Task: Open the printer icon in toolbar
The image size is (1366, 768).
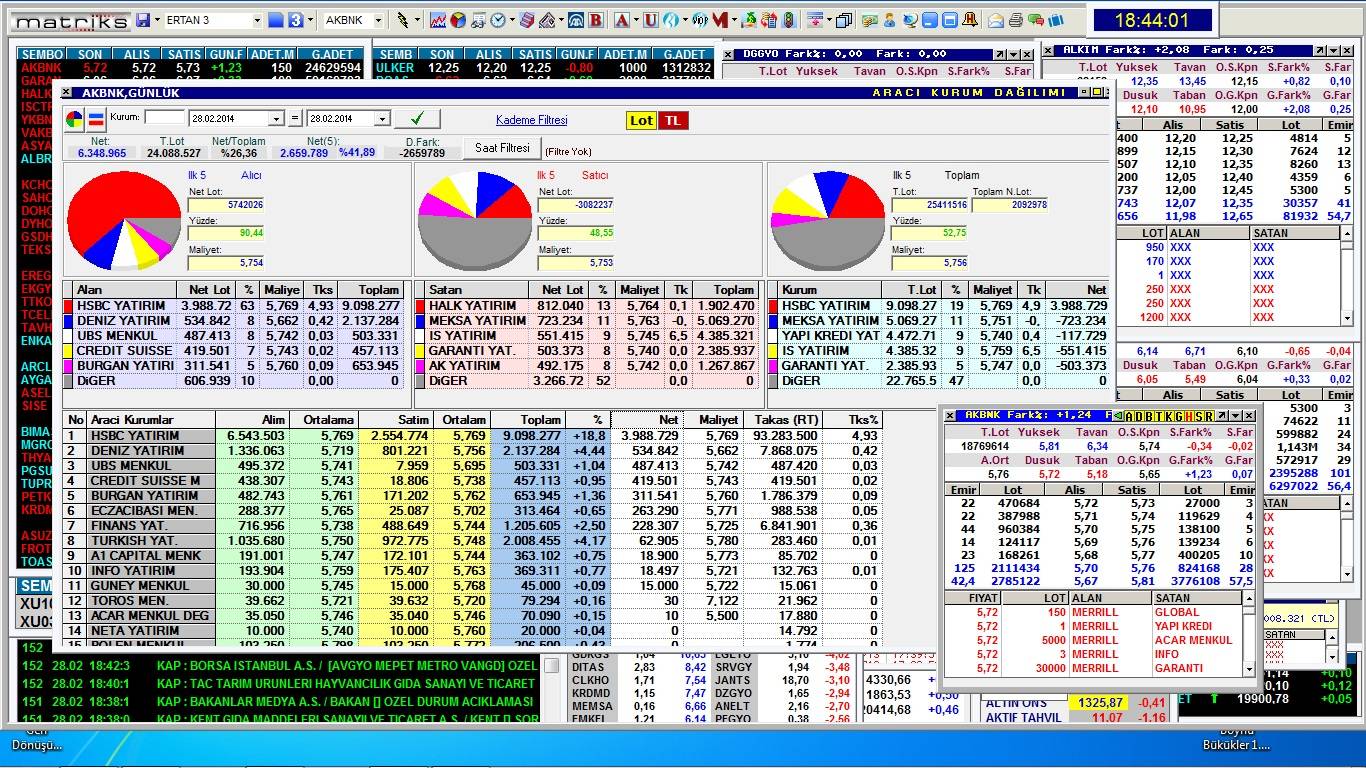Action: click(1015, 20)
